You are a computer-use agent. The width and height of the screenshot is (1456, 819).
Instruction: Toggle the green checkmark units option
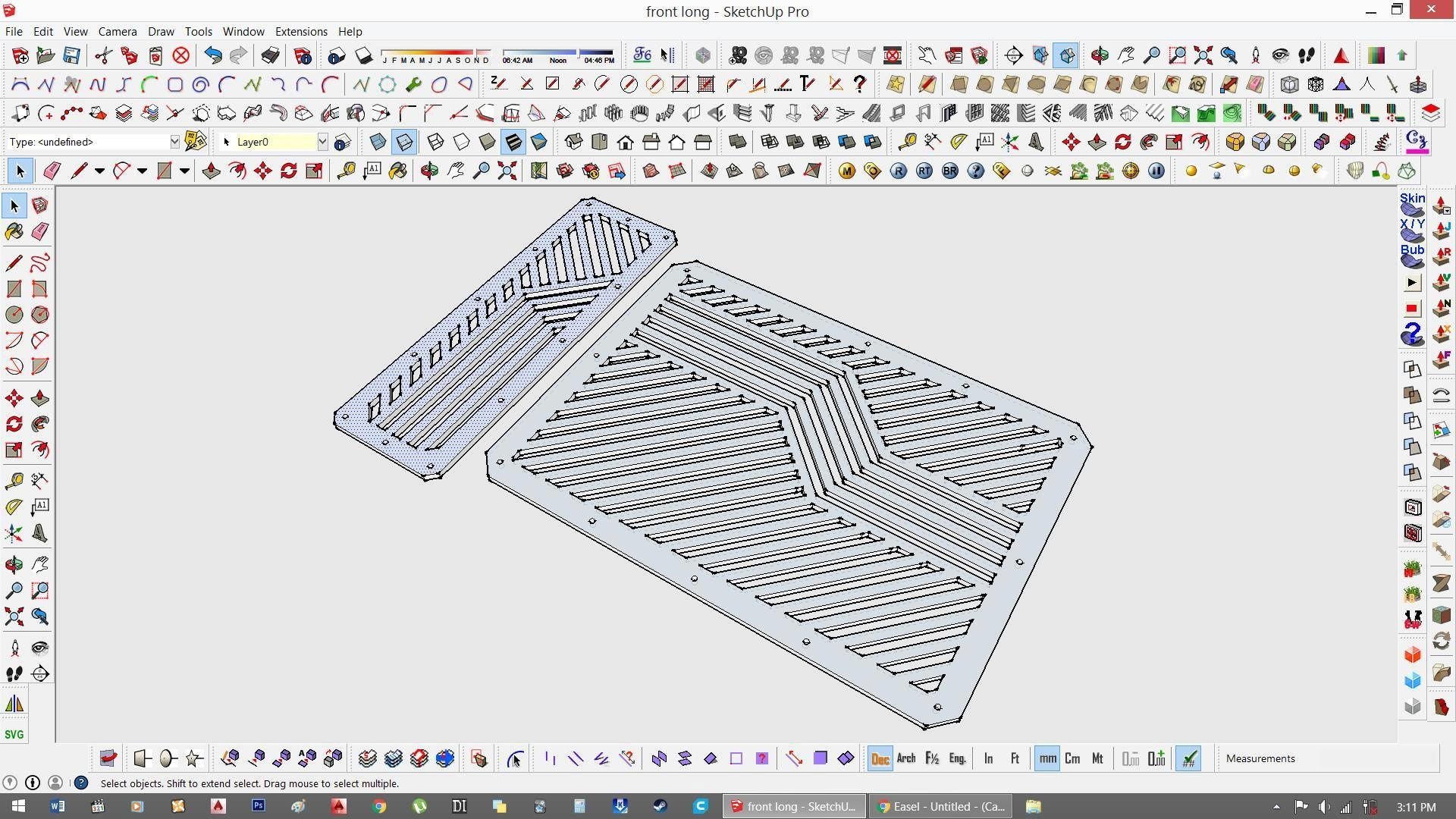click(x=1188, y=758)
